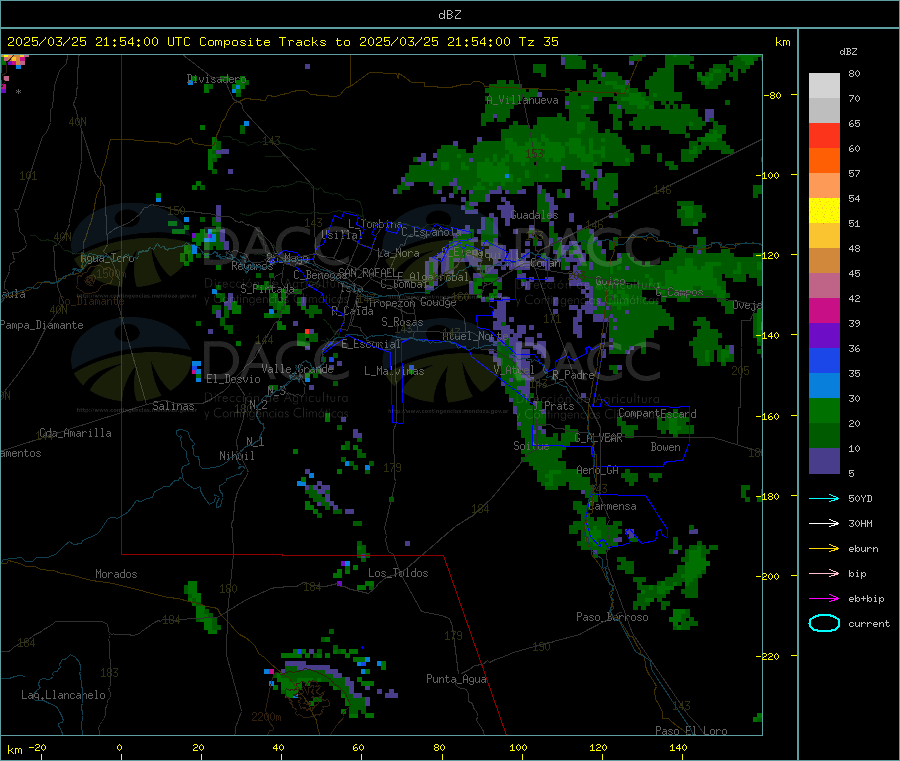
Task: Select the magenta swatch in dBZ scale
Action: click(824, 310)
